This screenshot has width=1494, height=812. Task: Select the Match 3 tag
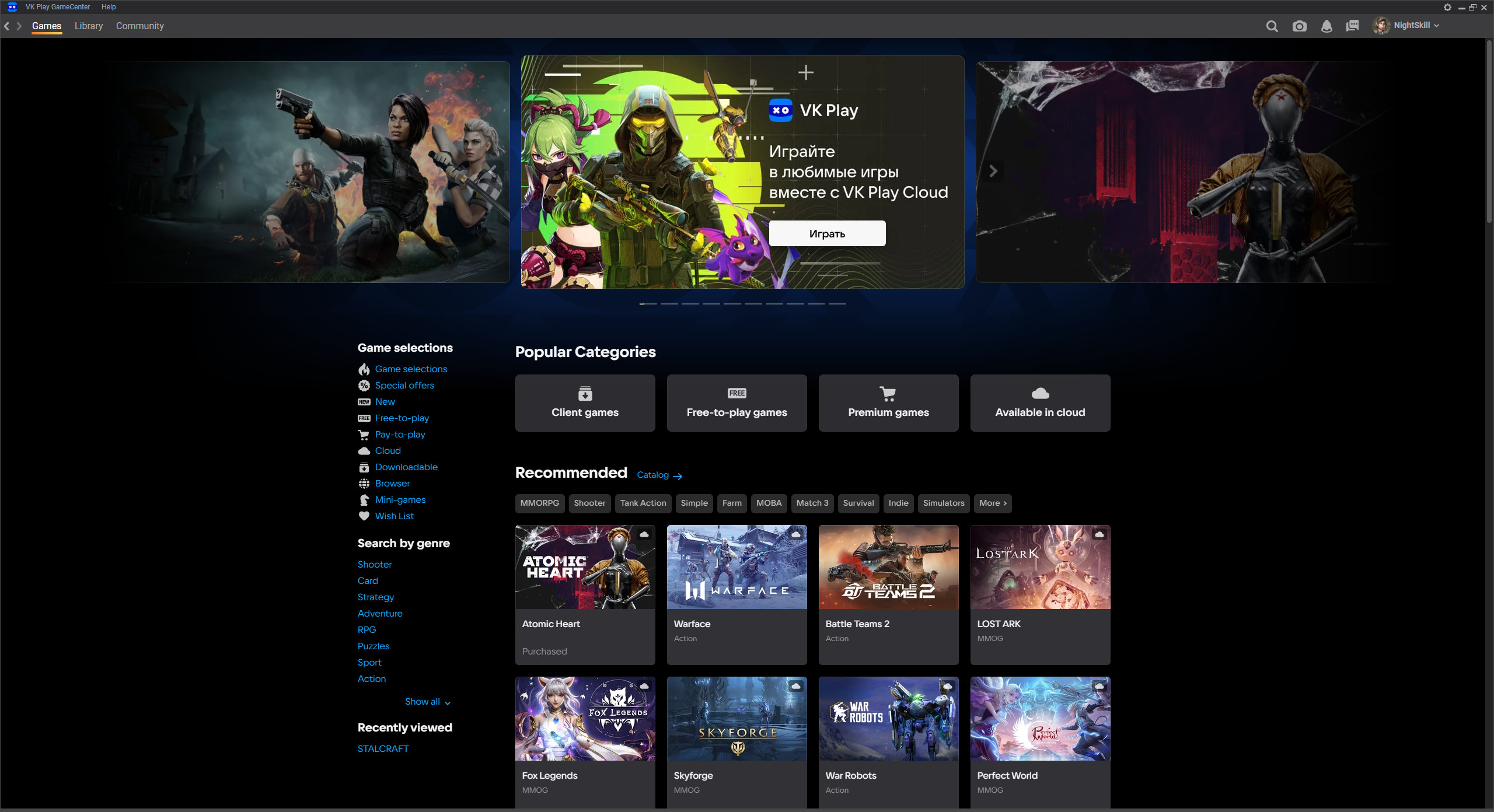812,503
